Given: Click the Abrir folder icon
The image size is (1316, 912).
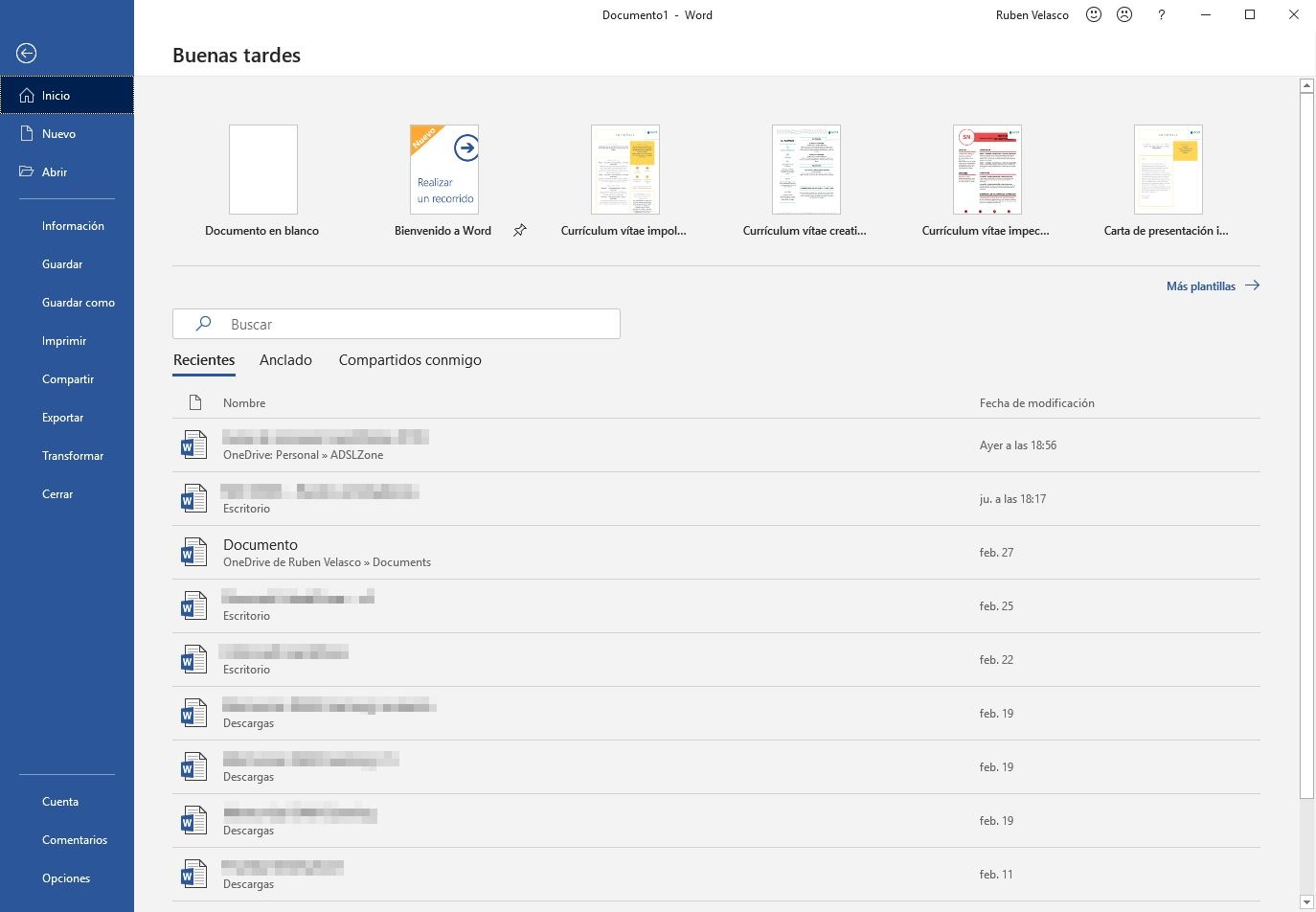Looking at the screenshot, I should click(x=27, y=172).
